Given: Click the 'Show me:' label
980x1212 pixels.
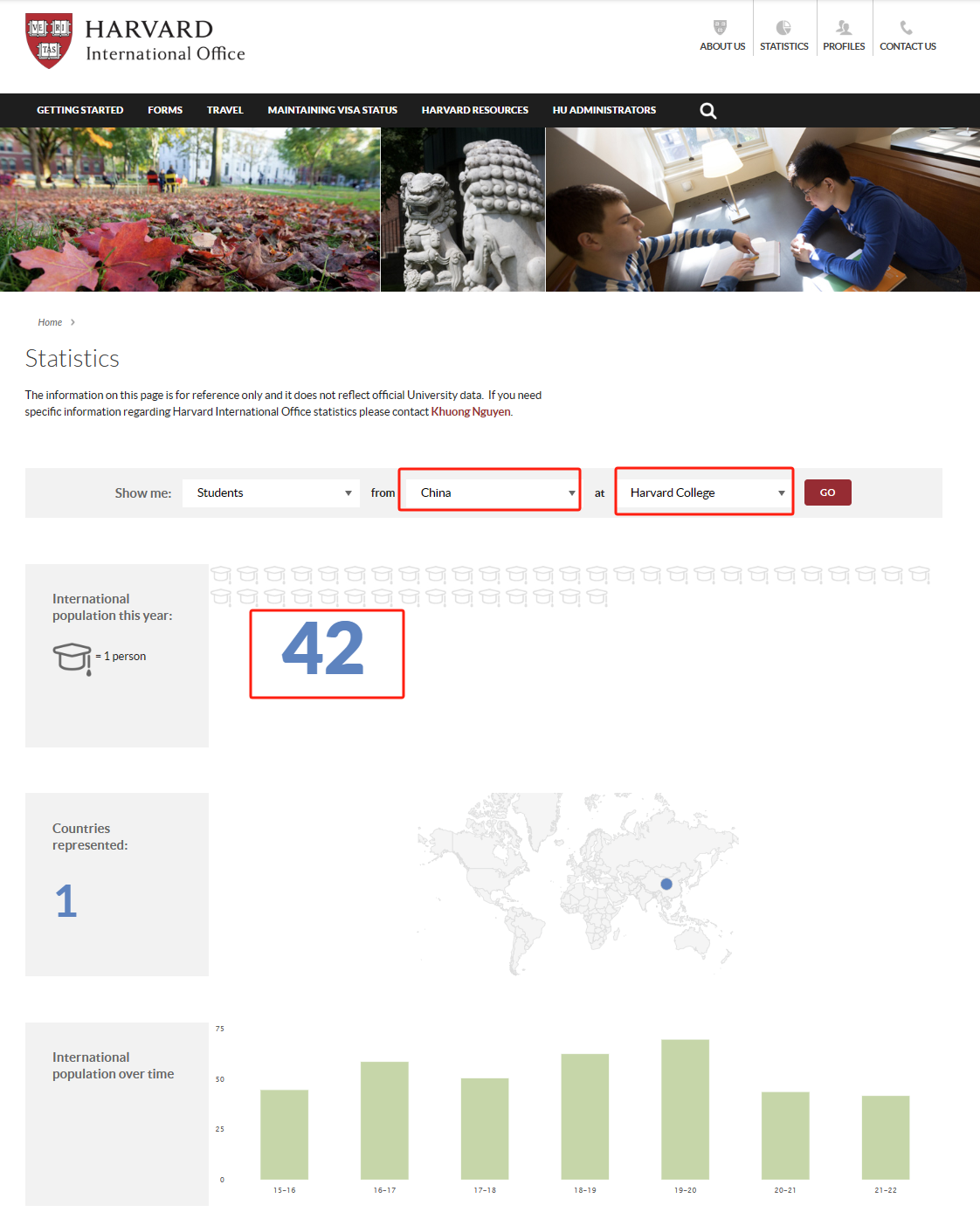Looking at the screenshot, I should coord(143,493).
